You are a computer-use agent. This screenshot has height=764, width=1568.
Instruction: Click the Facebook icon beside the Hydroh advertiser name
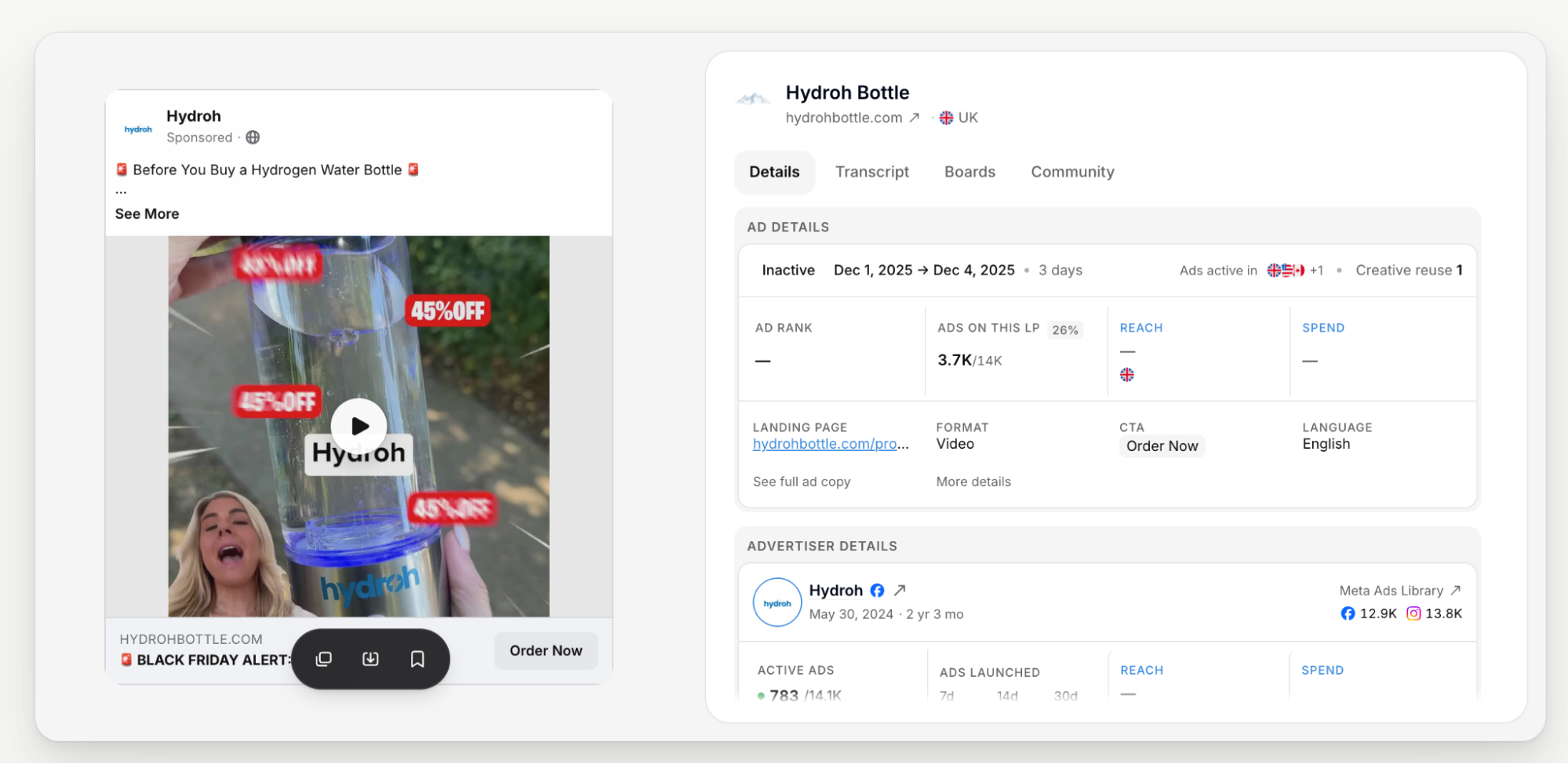pyautogui.click(x=877, y=591)
